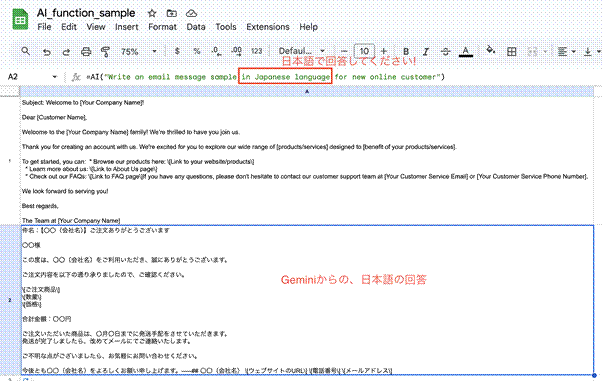This screenshot has height=381, width=602.
Task: Increase font size with plus button
Action: pos(384,51)
